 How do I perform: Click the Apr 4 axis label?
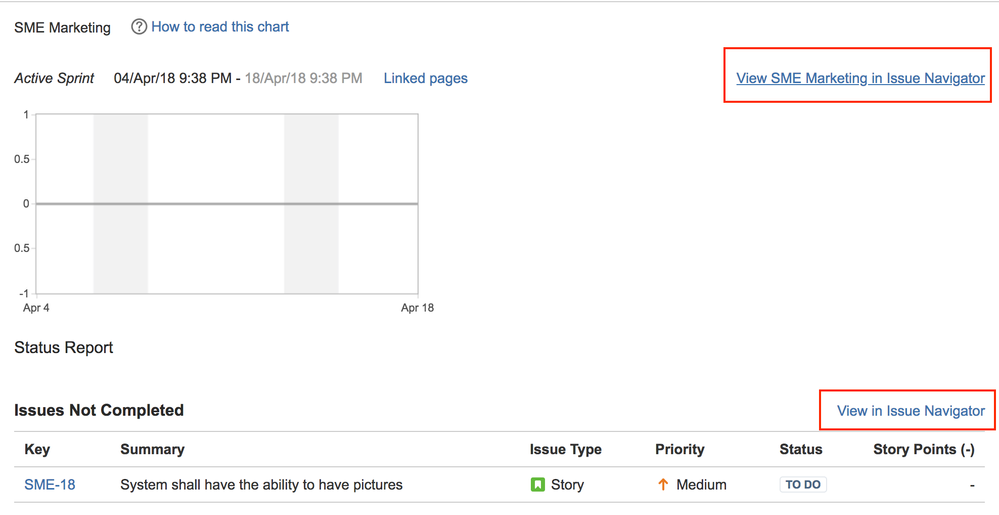[36, 308]
